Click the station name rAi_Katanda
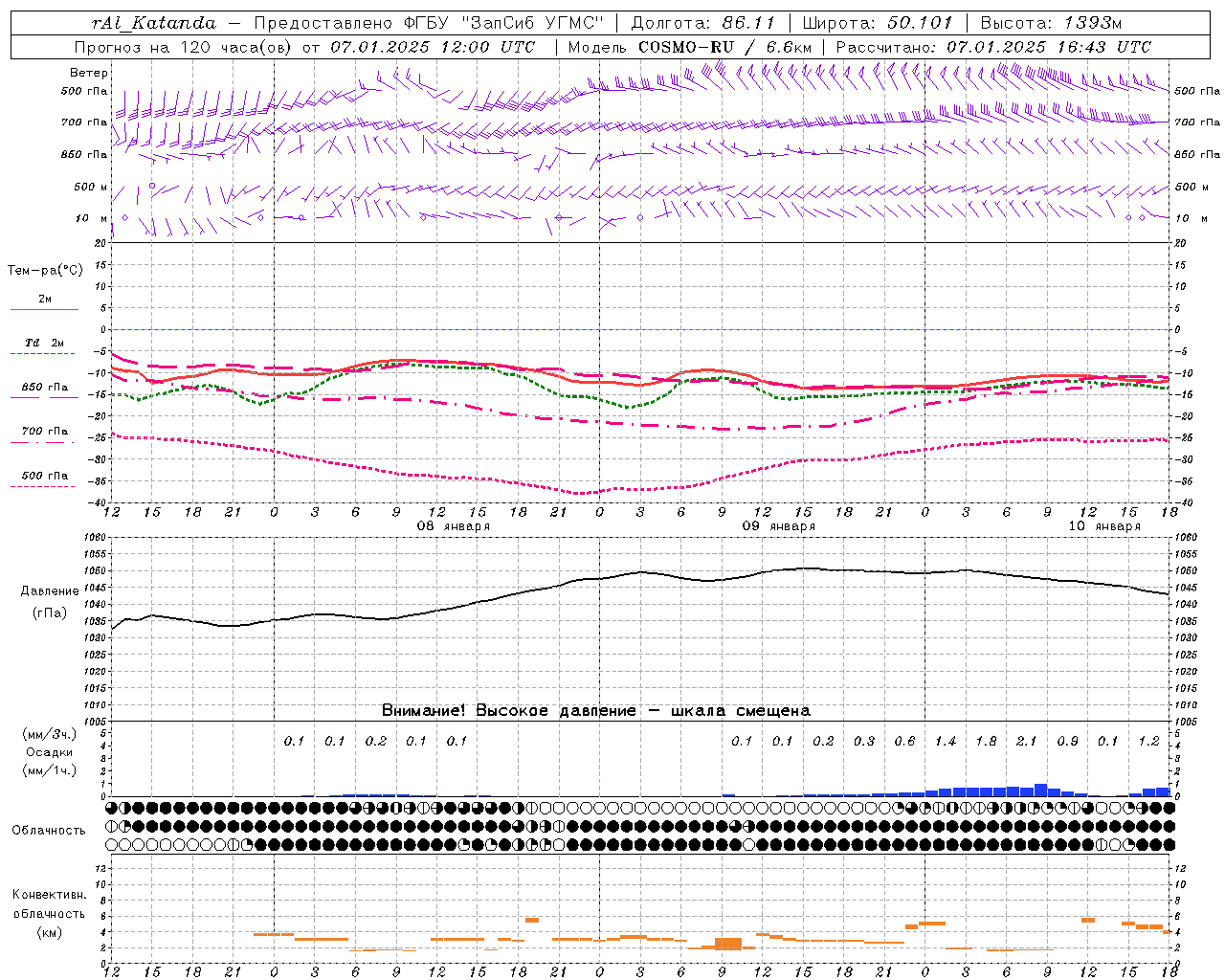This screenshot has width=1225, height=980. [154, 23]
